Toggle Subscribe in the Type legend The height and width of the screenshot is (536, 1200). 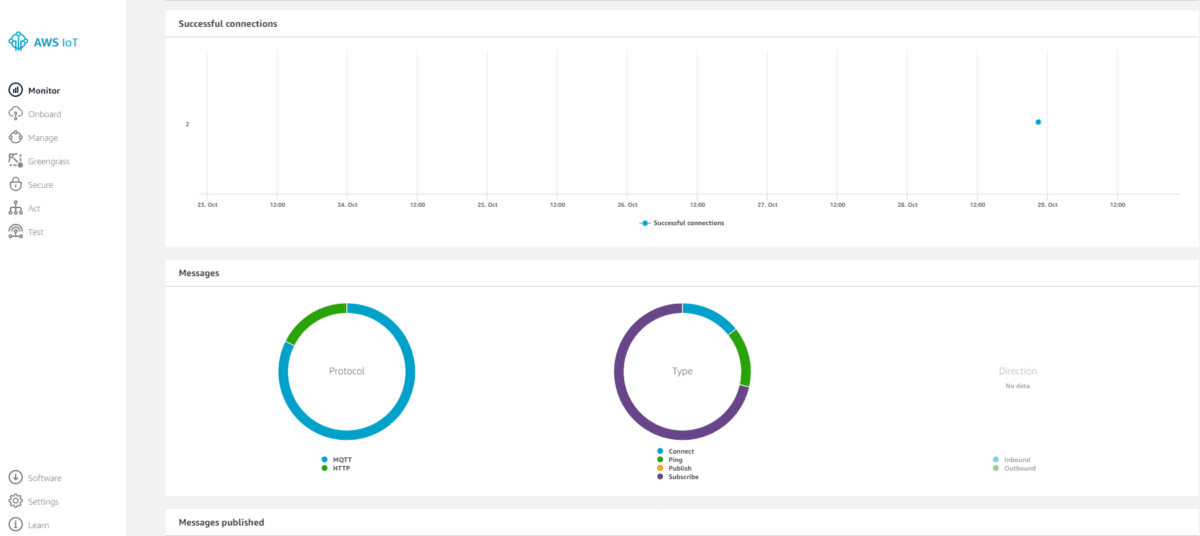pyautogui.click(x=677, y=477)
